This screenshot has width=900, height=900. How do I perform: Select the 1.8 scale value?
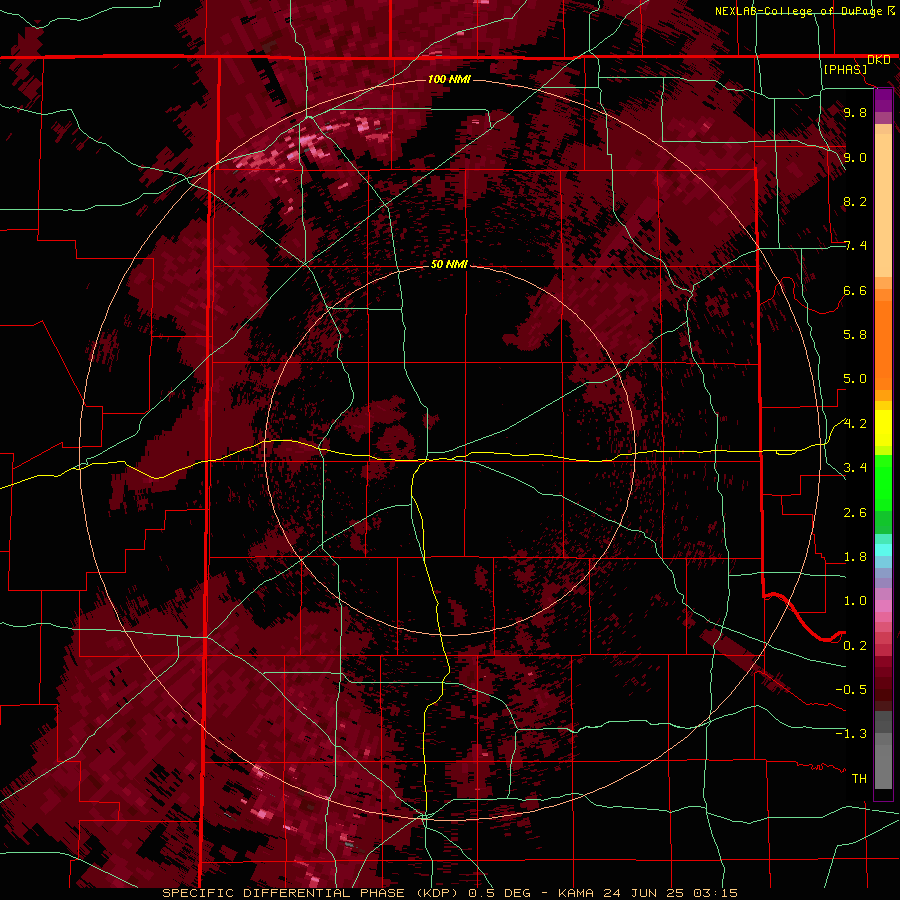[x=855, y=557]
